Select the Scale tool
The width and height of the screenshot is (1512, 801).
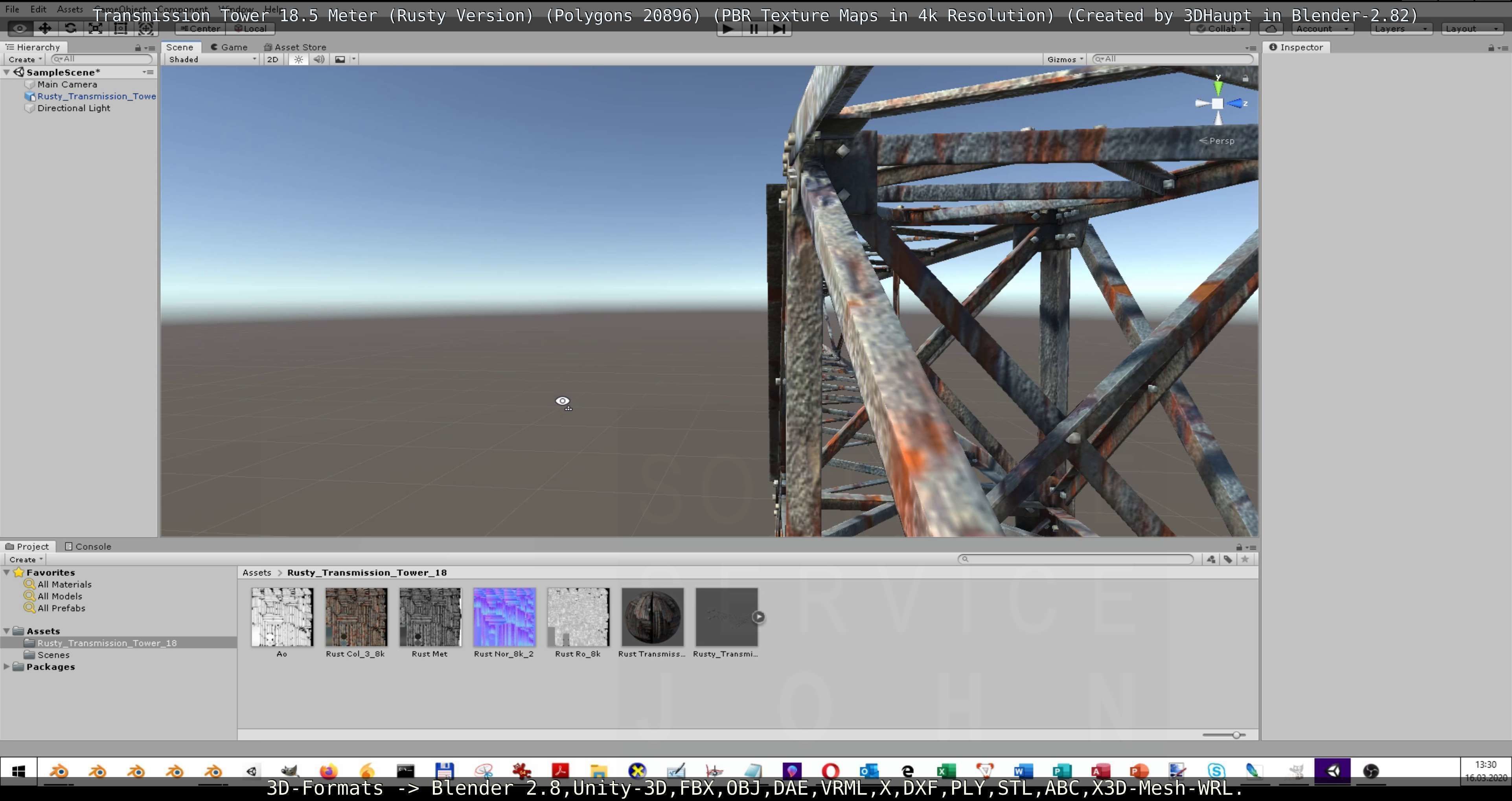pos(96,28)
